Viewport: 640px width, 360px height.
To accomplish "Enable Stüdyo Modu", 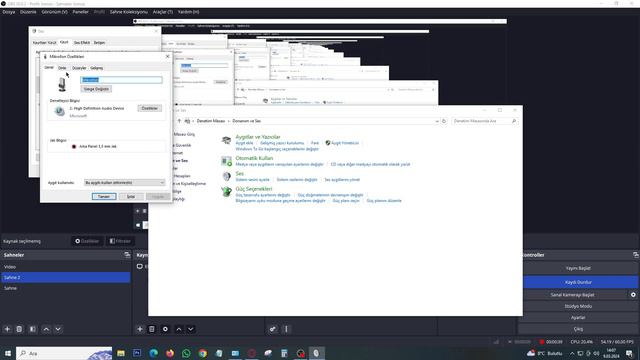I will [578, 306].
